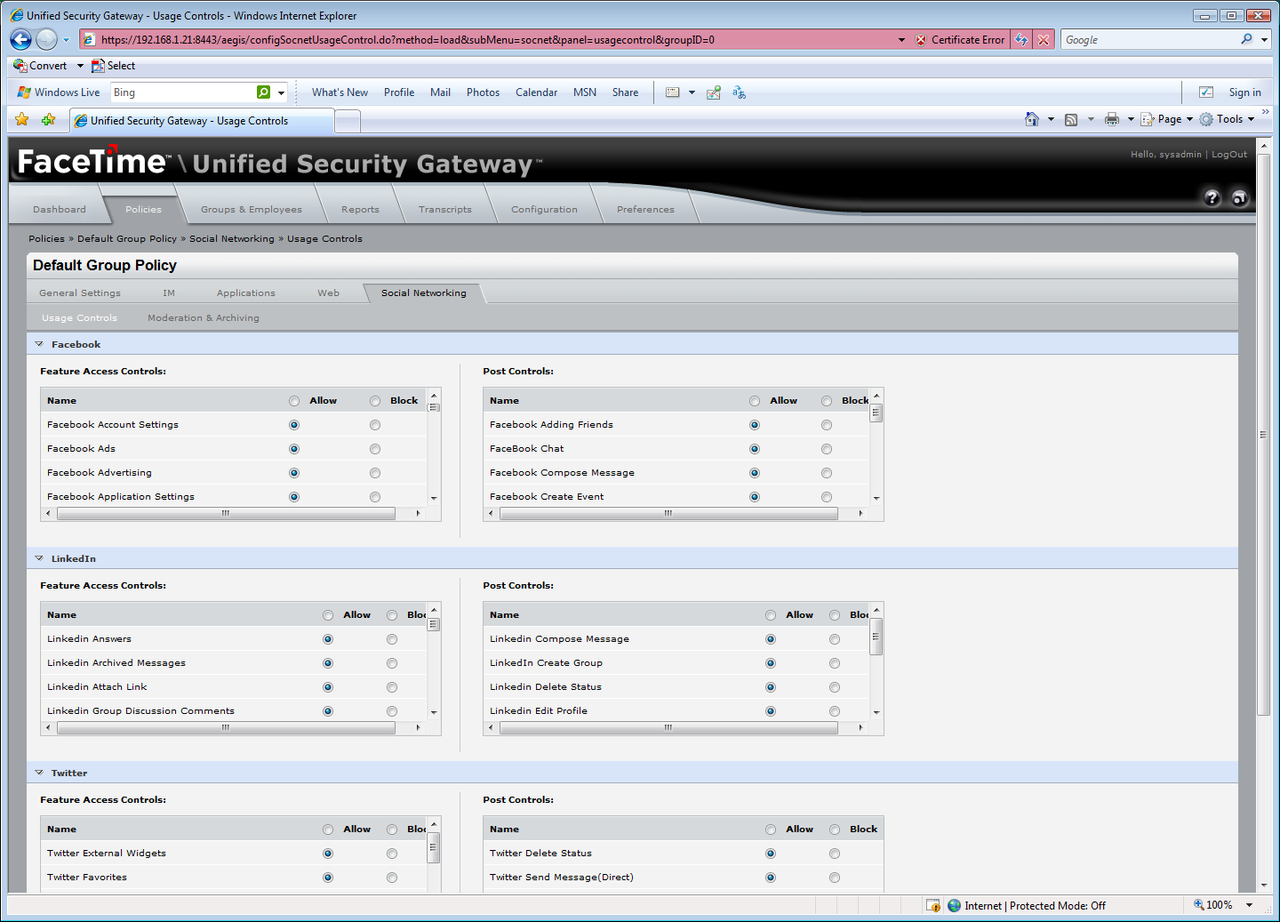1280x922 pixels.
Task: Open the IM policy tab
Action: pyautogui.click(x=169, y=293)
